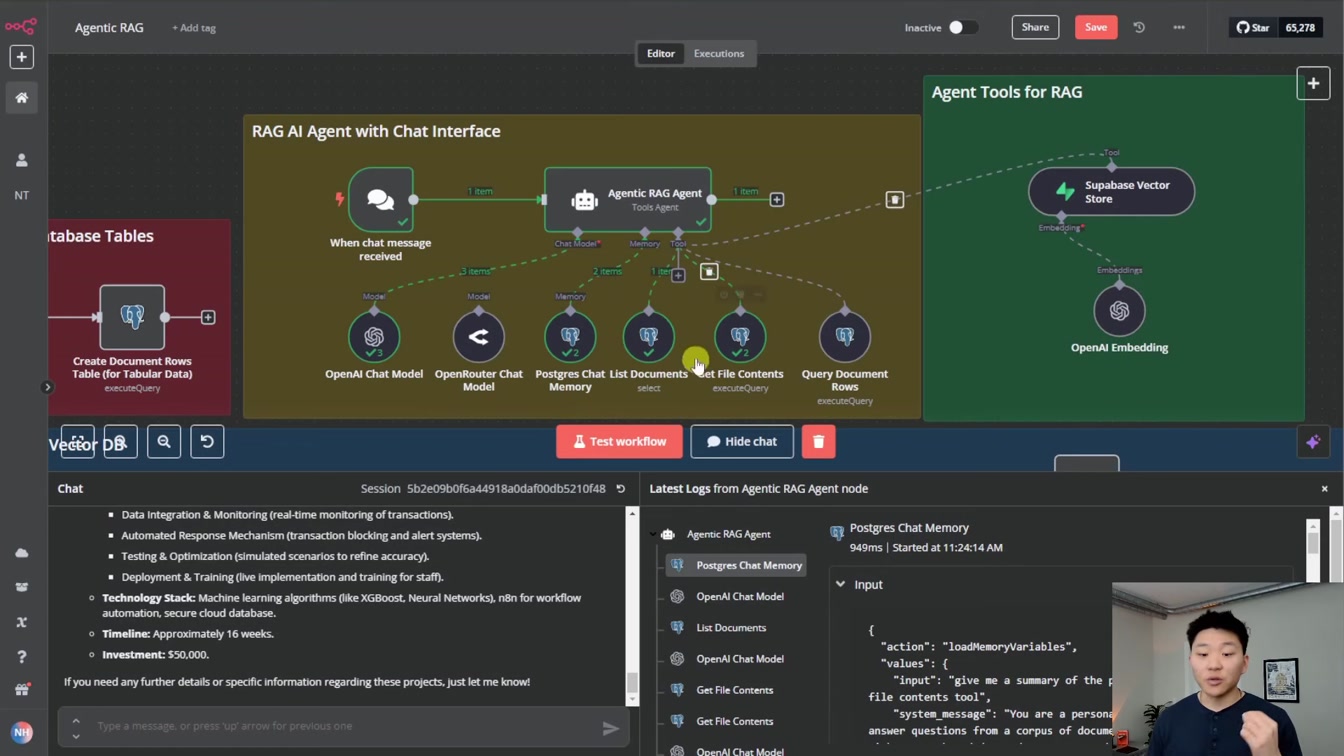The height and width of the screenshot is (756, 1344).
Task: Select the Agentic RAG Agent node
Action: click(628, 200)
